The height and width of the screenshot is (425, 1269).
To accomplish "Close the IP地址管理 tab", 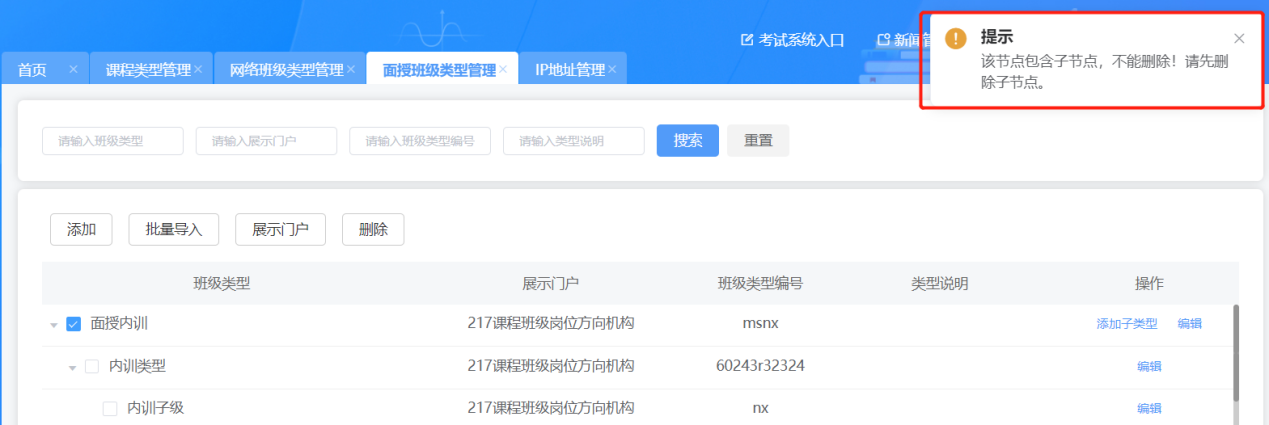I will pyautogui.click(x=612, y=69).
